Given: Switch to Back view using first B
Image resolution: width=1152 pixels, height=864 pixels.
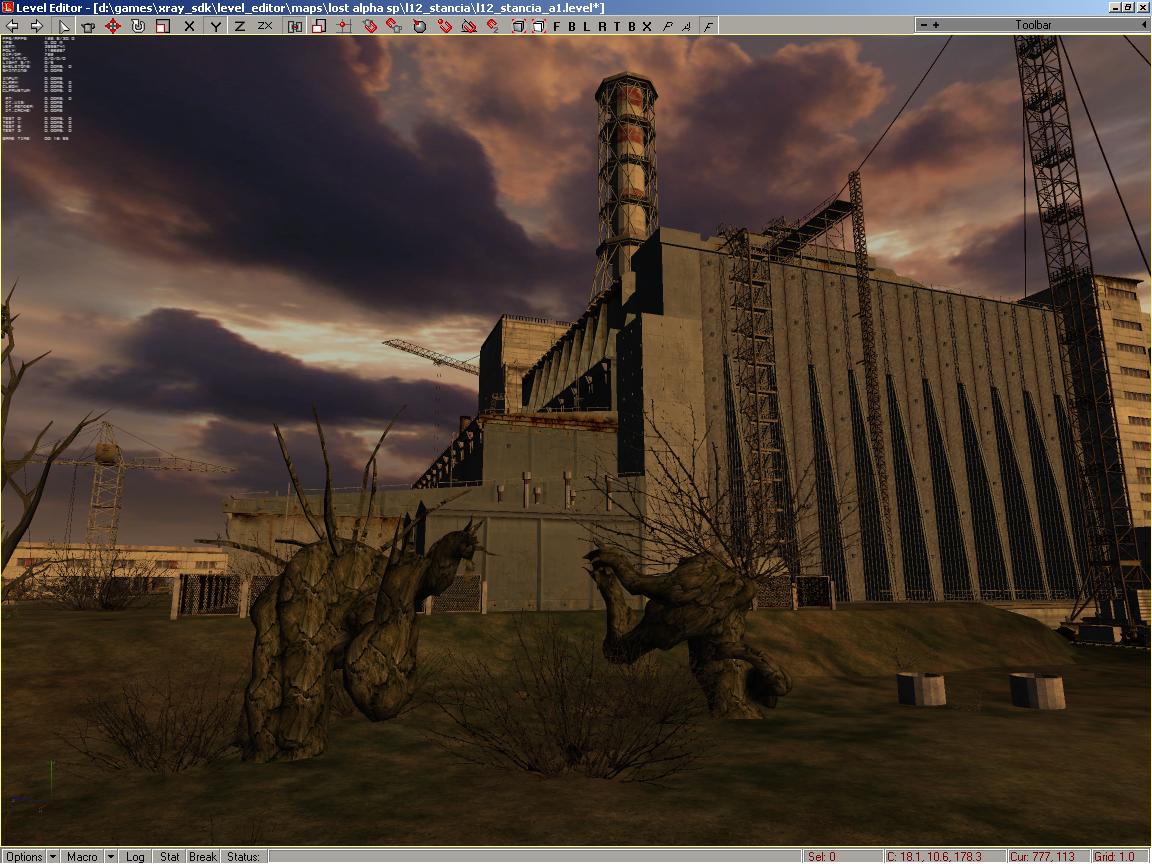Looking at the screenshot, I should point(572,26).
